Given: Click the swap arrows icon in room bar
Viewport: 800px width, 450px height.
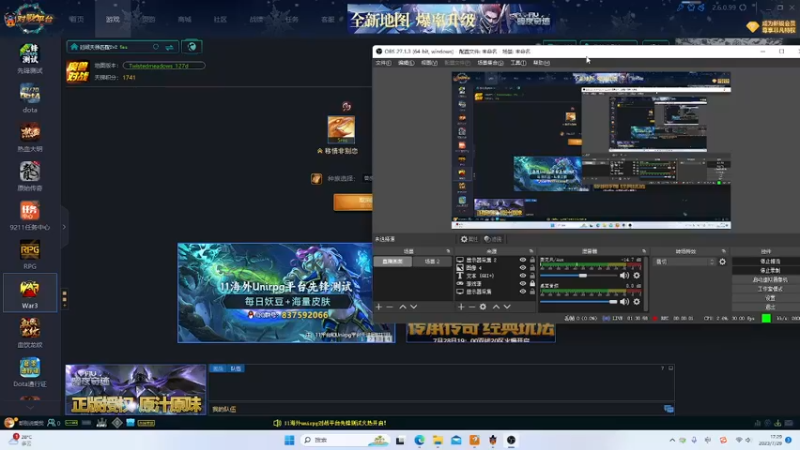Looking at the screenshot, I should point(169,47).
